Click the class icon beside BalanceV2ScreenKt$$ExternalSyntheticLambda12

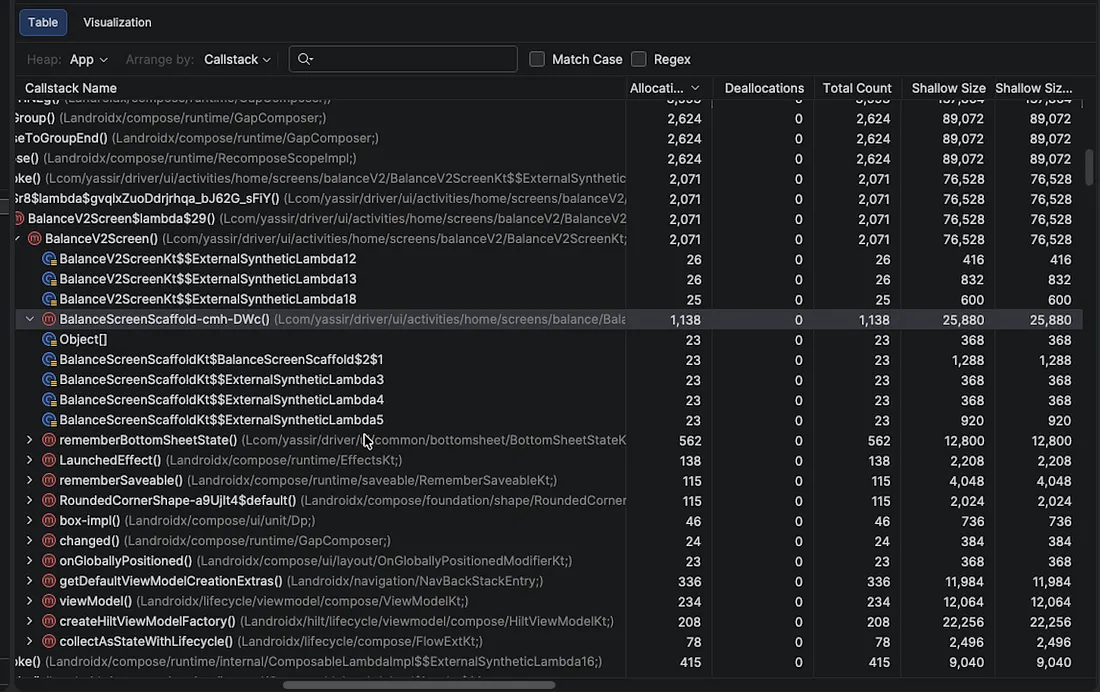click(x=49, y=259)
